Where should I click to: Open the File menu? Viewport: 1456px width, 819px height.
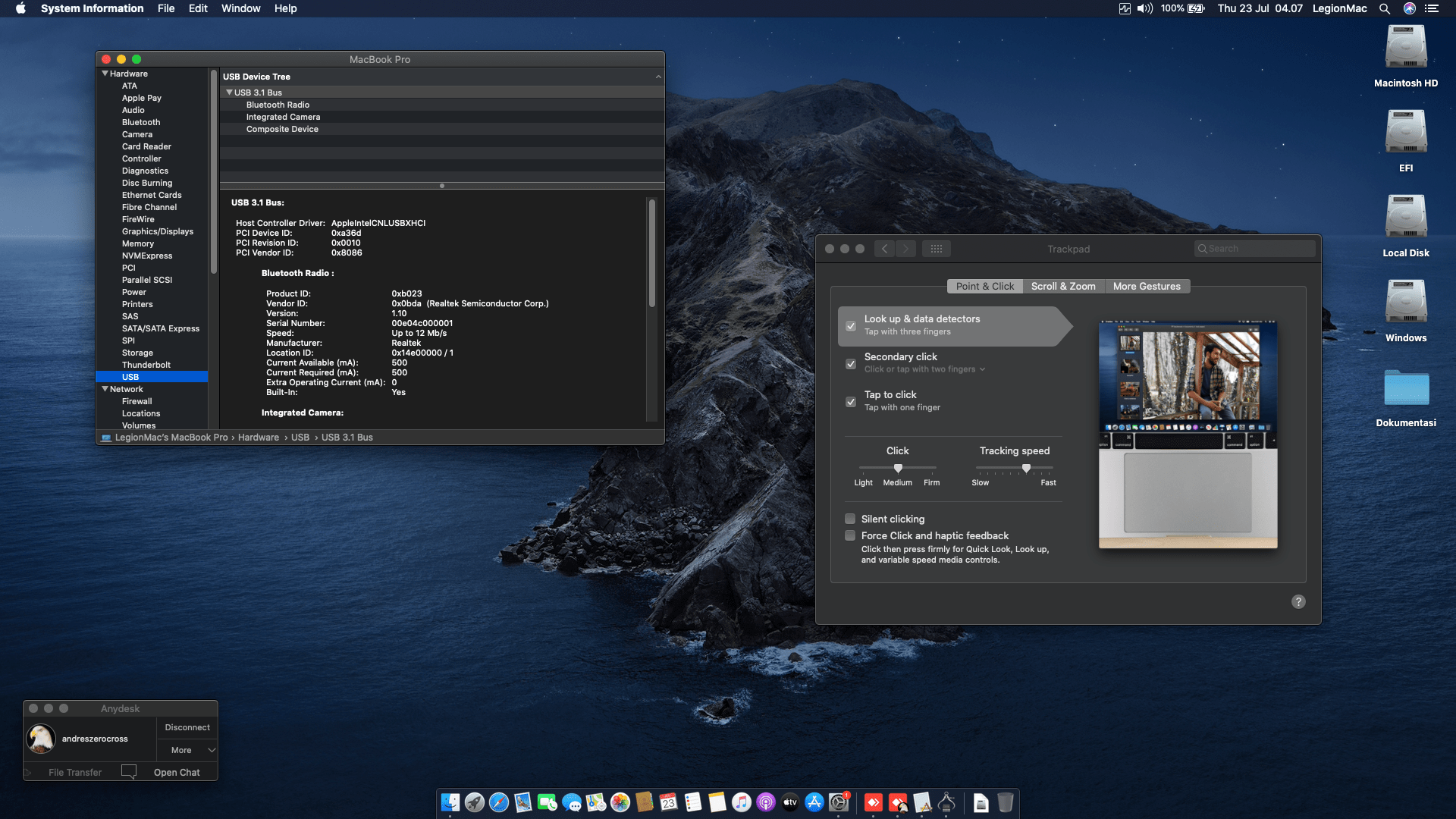click(166, 8)
